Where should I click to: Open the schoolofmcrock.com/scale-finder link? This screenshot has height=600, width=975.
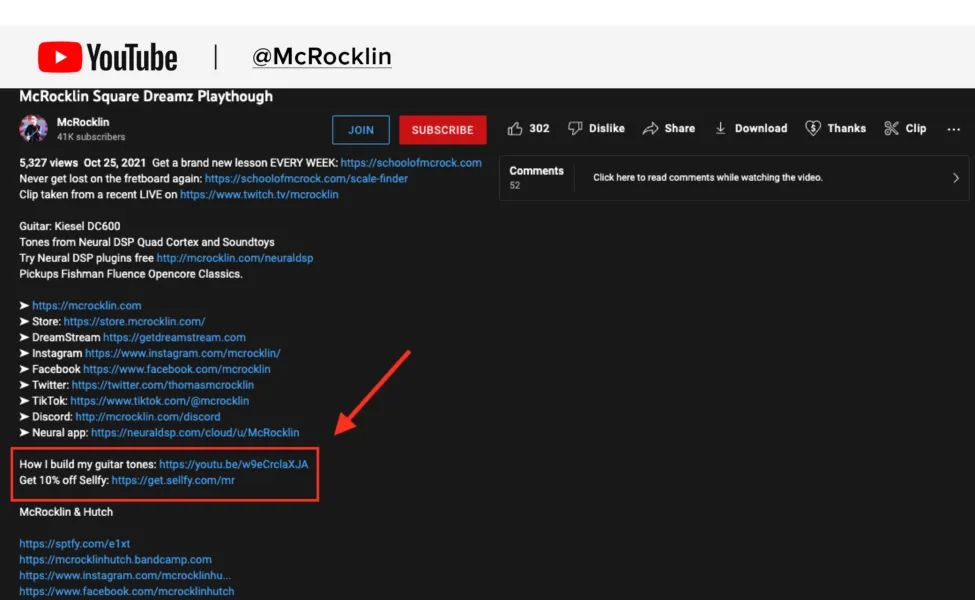[306, 178]
